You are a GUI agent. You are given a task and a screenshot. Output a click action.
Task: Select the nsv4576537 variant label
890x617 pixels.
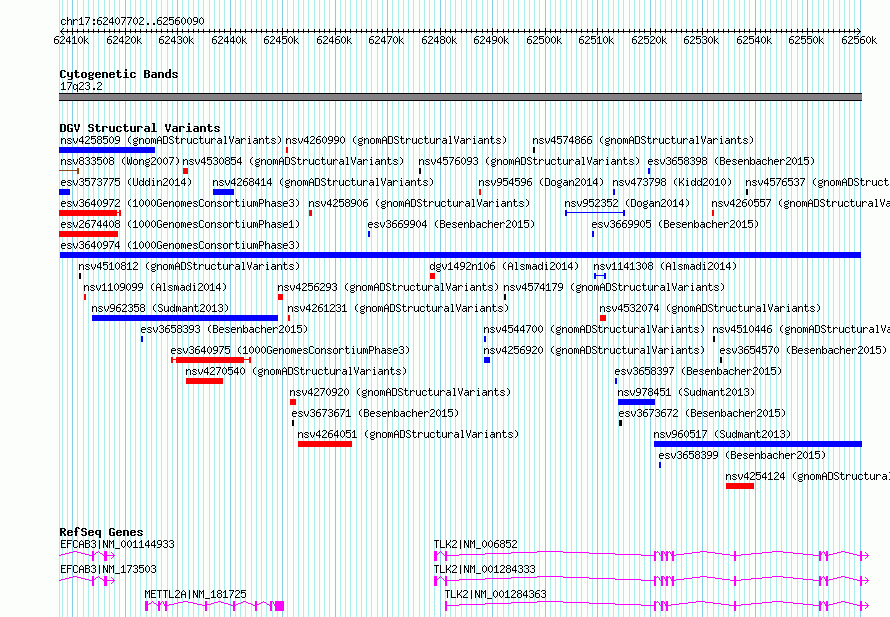click(817, 182)
